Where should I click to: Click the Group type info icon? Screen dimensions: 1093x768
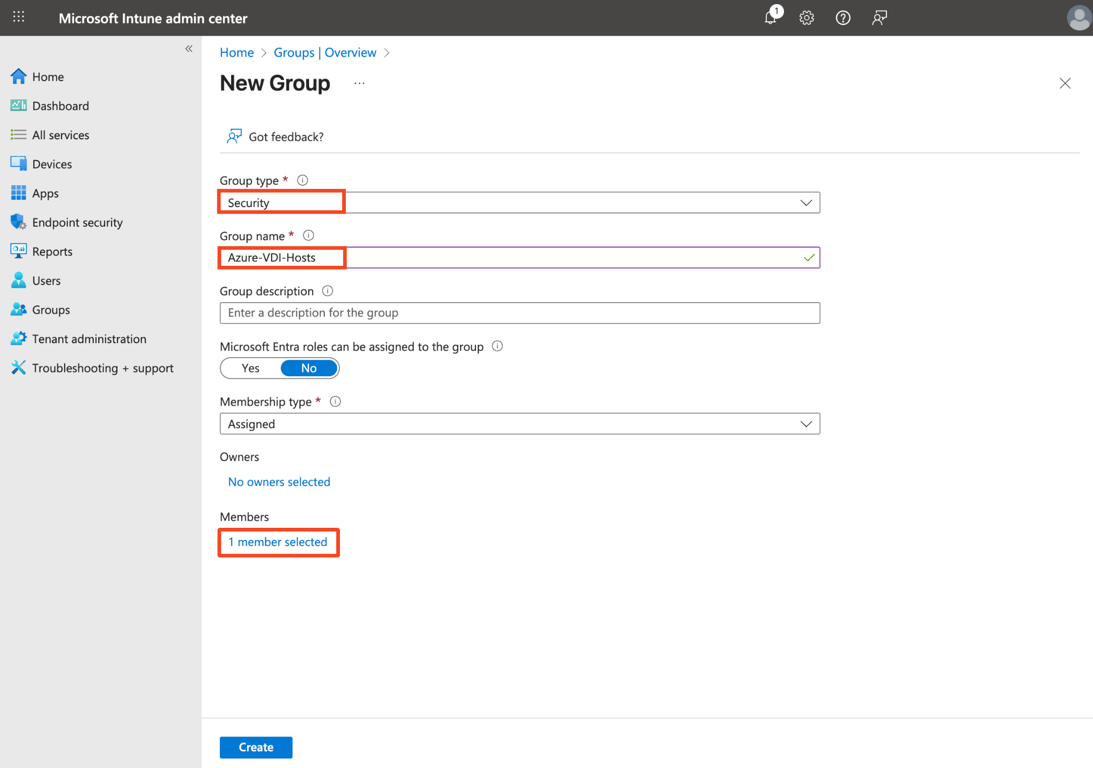[x=302, y=181]
